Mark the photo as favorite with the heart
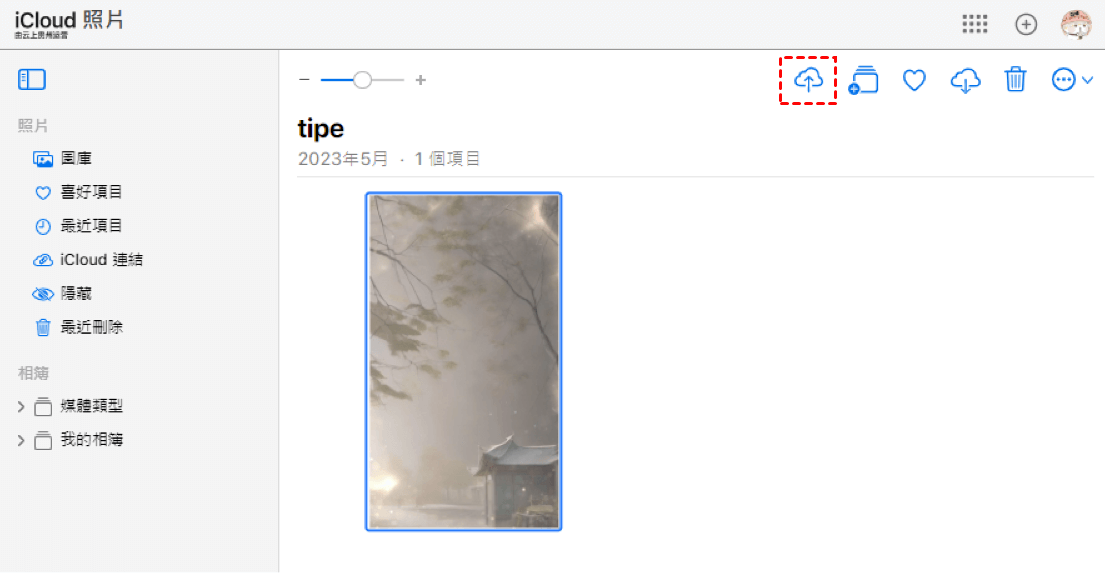1105x574 pixels. coord(914,80)
